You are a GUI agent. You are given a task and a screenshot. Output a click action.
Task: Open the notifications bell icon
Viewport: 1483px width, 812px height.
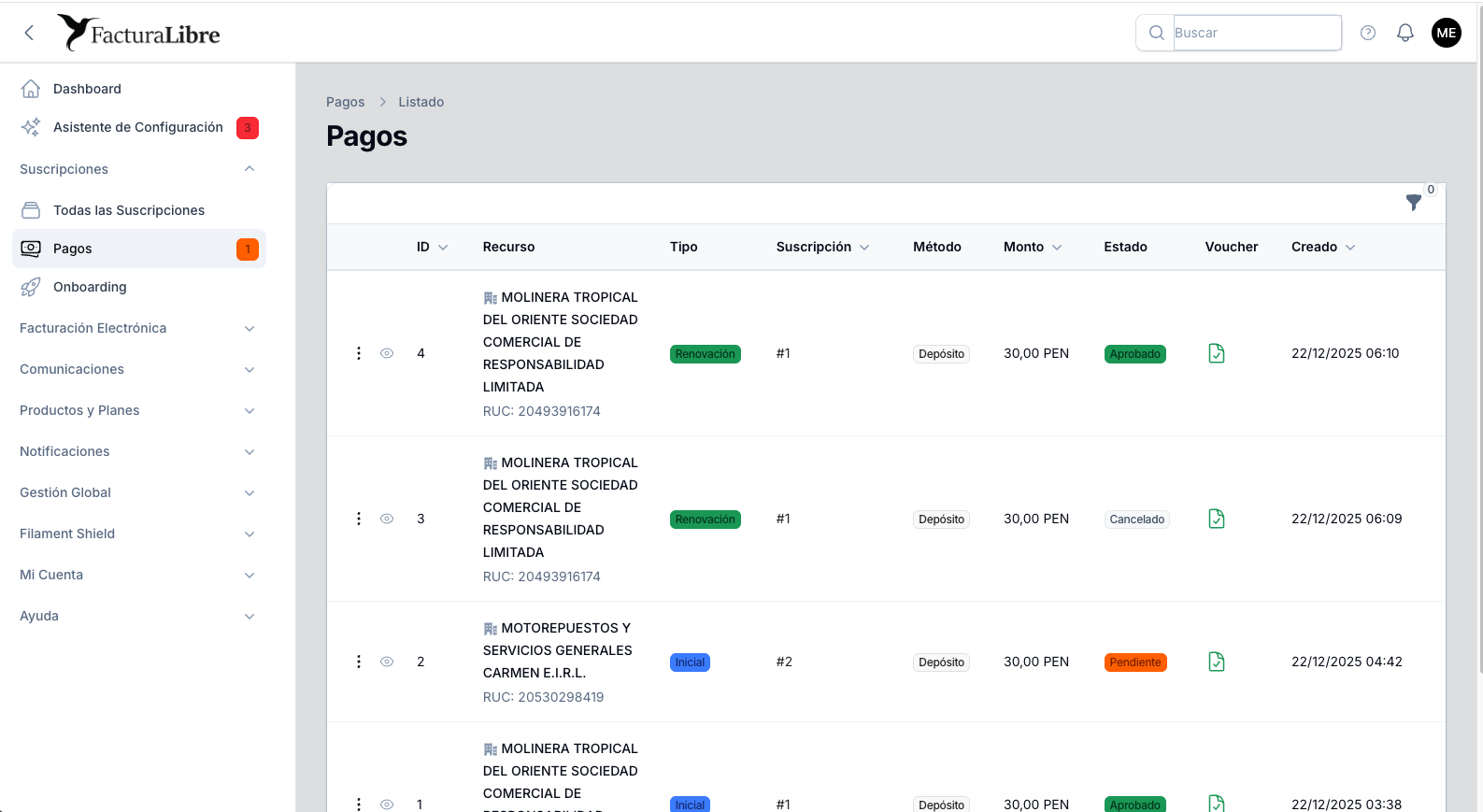1405,33
